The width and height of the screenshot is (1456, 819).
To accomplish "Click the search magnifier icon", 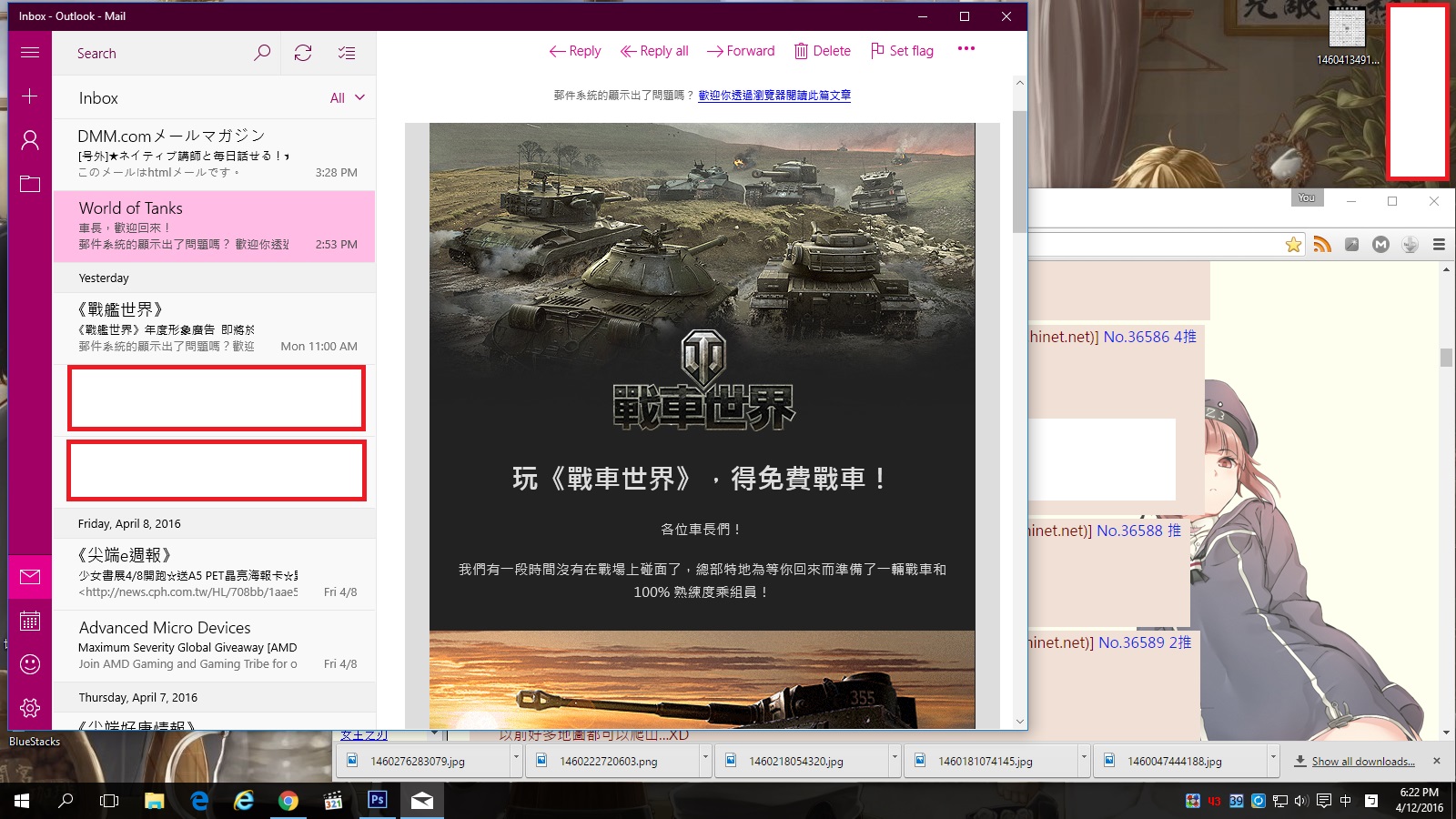I will point(262,53).
